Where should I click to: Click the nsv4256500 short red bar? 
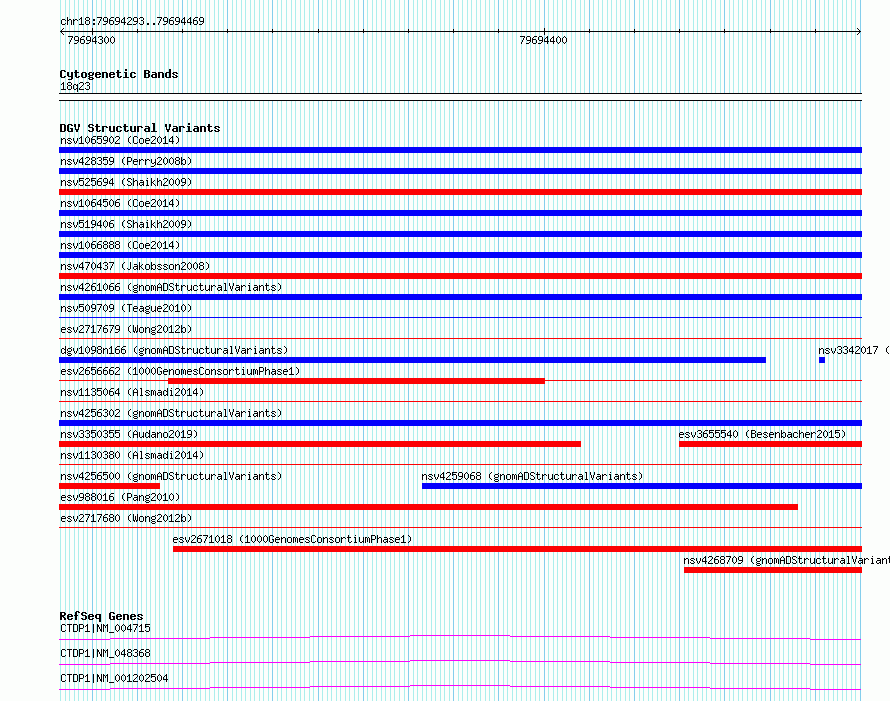(x=110, y=486)
